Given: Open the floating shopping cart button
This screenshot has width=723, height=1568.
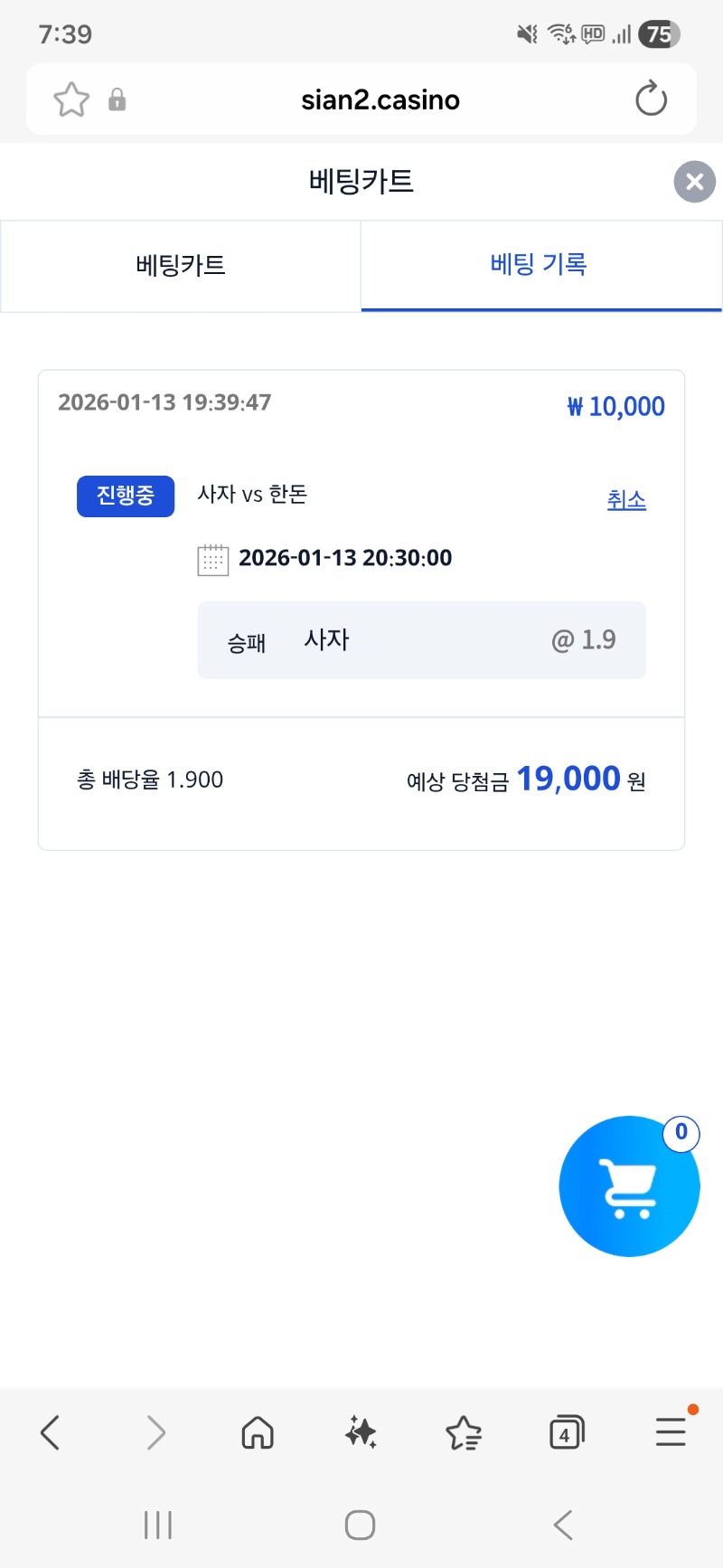Looking at the screenshot, I should 629,1185.
